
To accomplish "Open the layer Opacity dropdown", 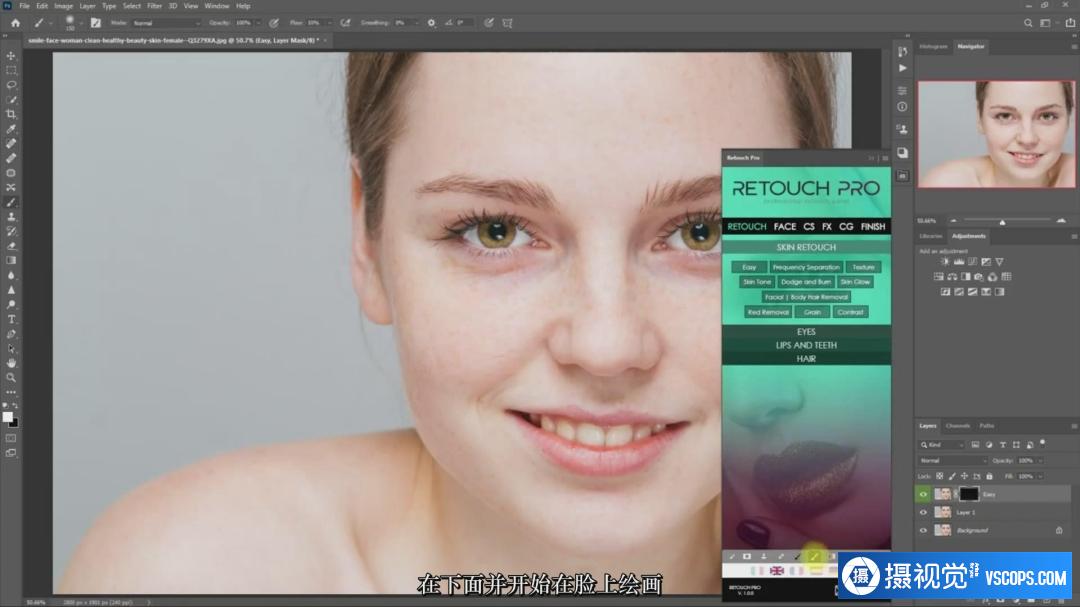I will [1039, 460].
